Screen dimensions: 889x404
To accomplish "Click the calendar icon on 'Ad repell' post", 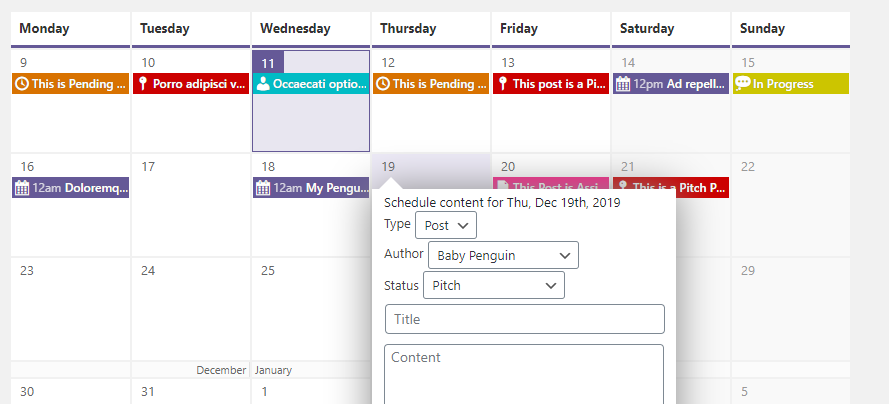I will 623,84.
